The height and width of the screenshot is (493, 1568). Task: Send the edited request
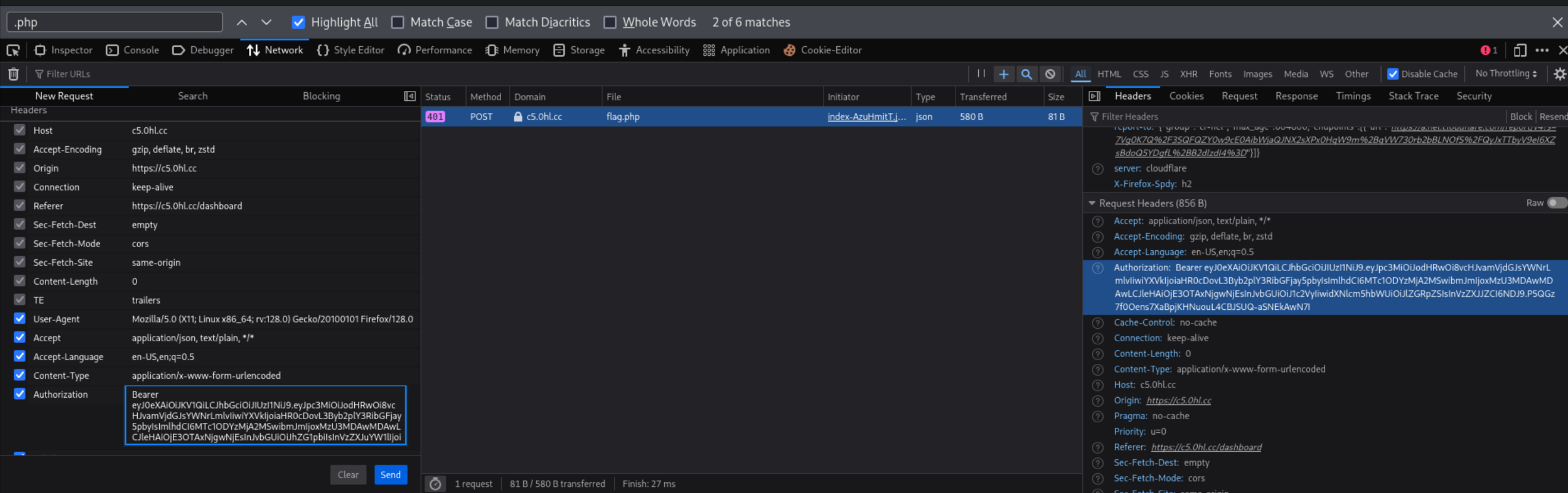pyautogui.click(x=390, y=475)
